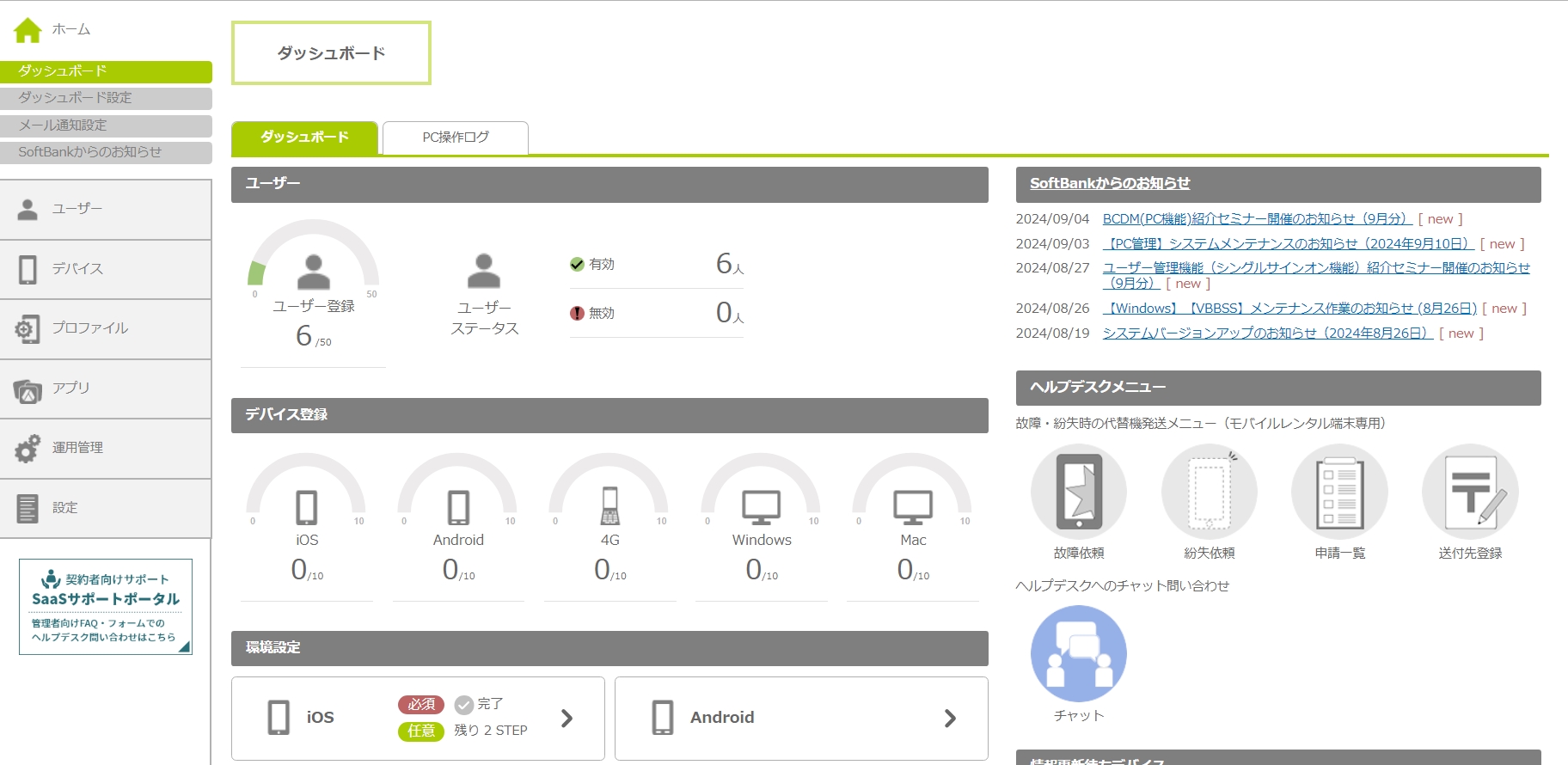Expand the iOS environment setup chevron
Viewport: 1568px width, 765px height.
click(567, 719)
